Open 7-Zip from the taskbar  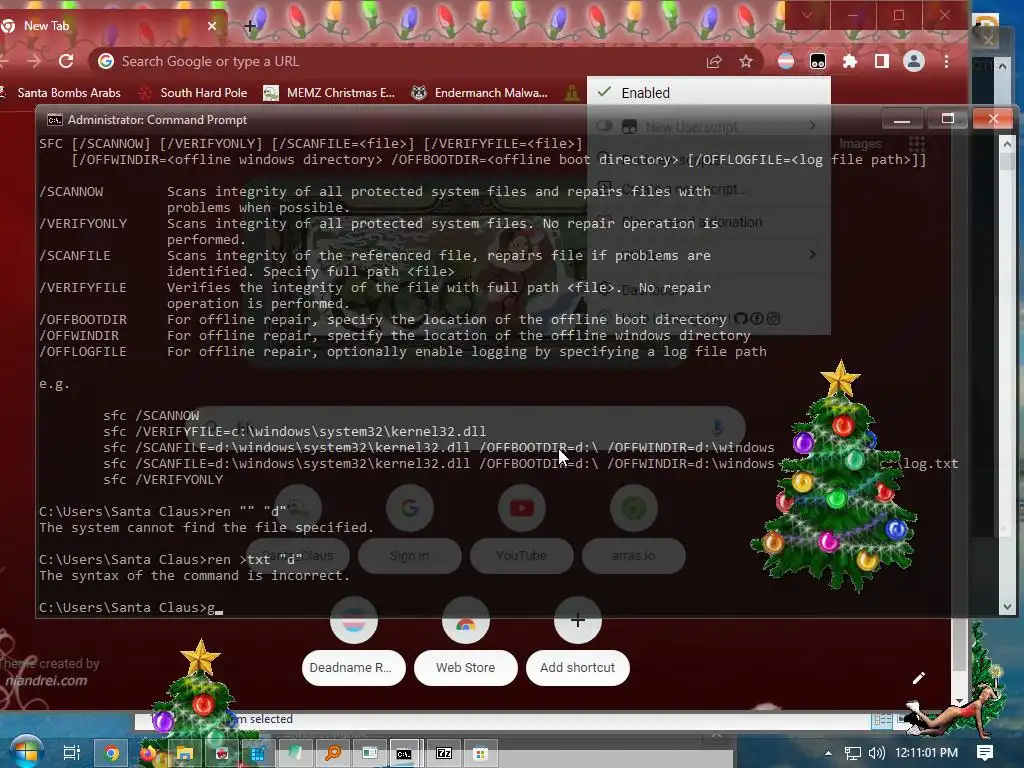(x=444, y=753)
